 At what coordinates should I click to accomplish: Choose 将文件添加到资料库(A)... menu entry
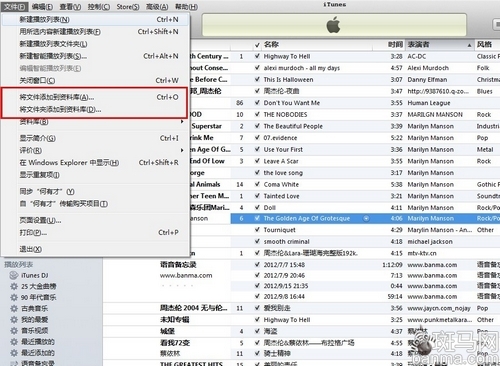click(x=96, y=97)
